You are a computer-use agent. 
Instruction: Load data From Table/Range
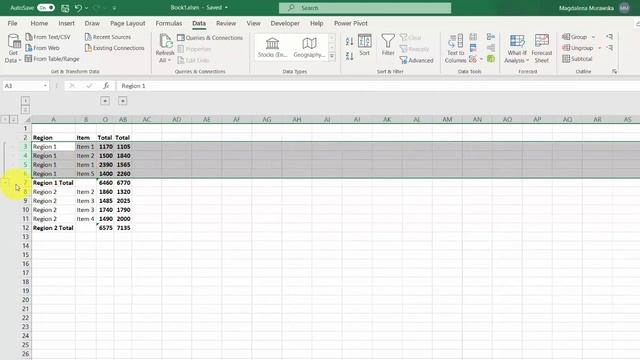52,59
